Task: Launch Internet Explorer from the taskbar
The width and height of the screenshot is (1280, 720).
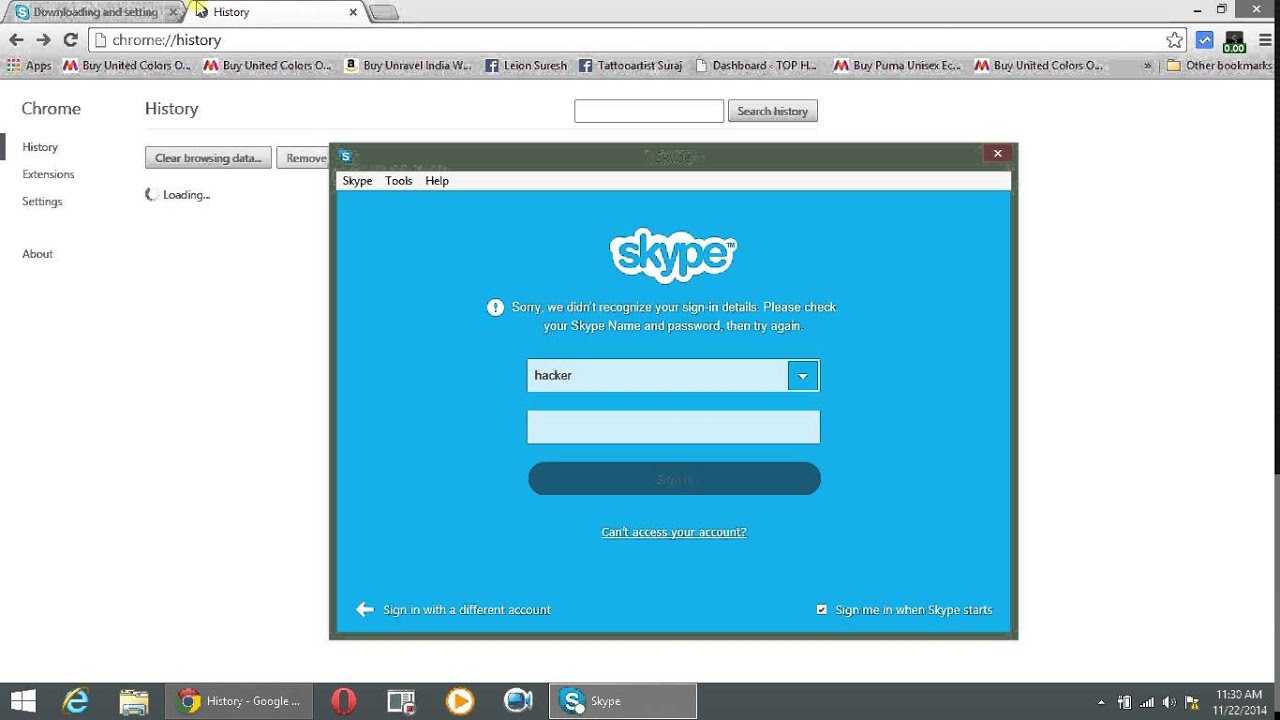Action: tap(76, 701)
